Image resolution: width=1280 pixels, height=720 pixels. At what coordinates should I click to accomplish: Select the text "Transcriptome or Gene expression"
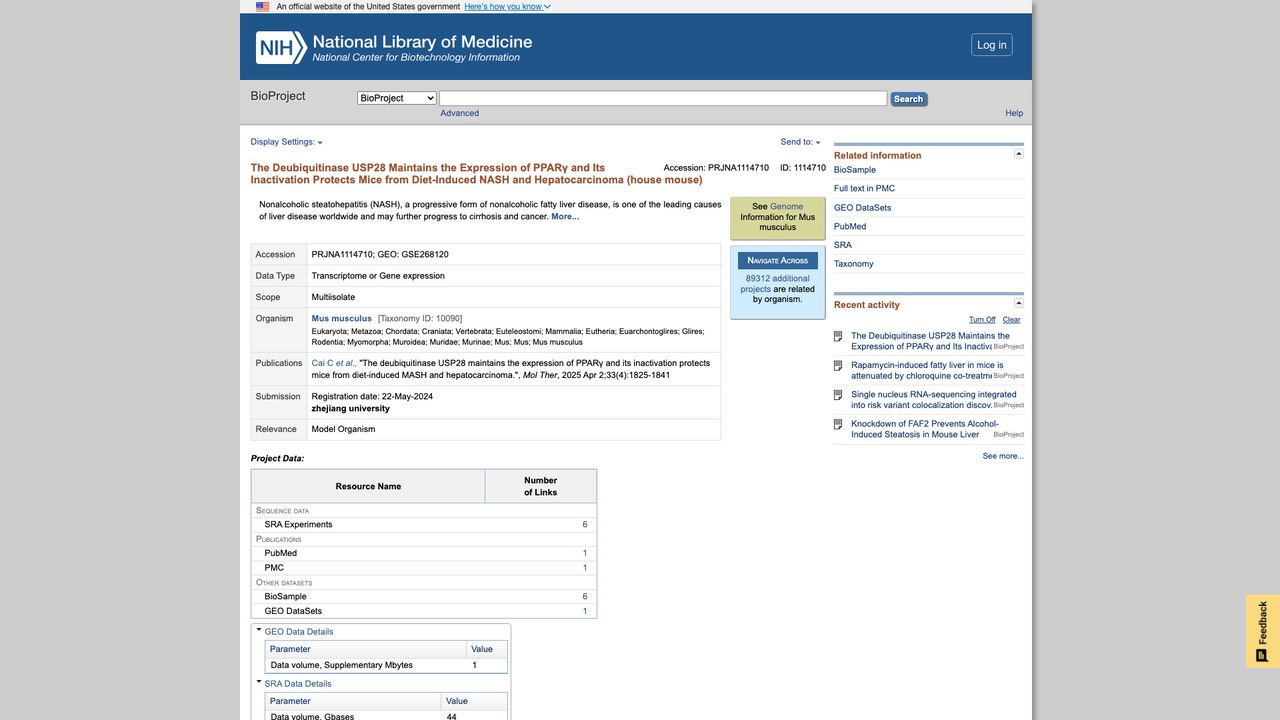coord(378,276)
